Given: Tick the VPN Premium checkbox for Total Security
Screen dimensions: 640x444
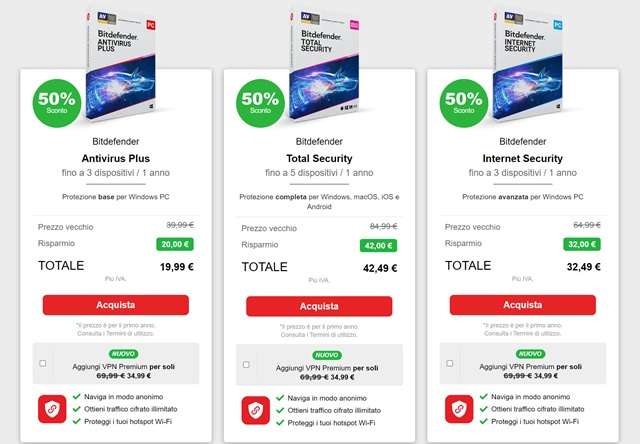Looking at the screenshot, I should (246, 365).
